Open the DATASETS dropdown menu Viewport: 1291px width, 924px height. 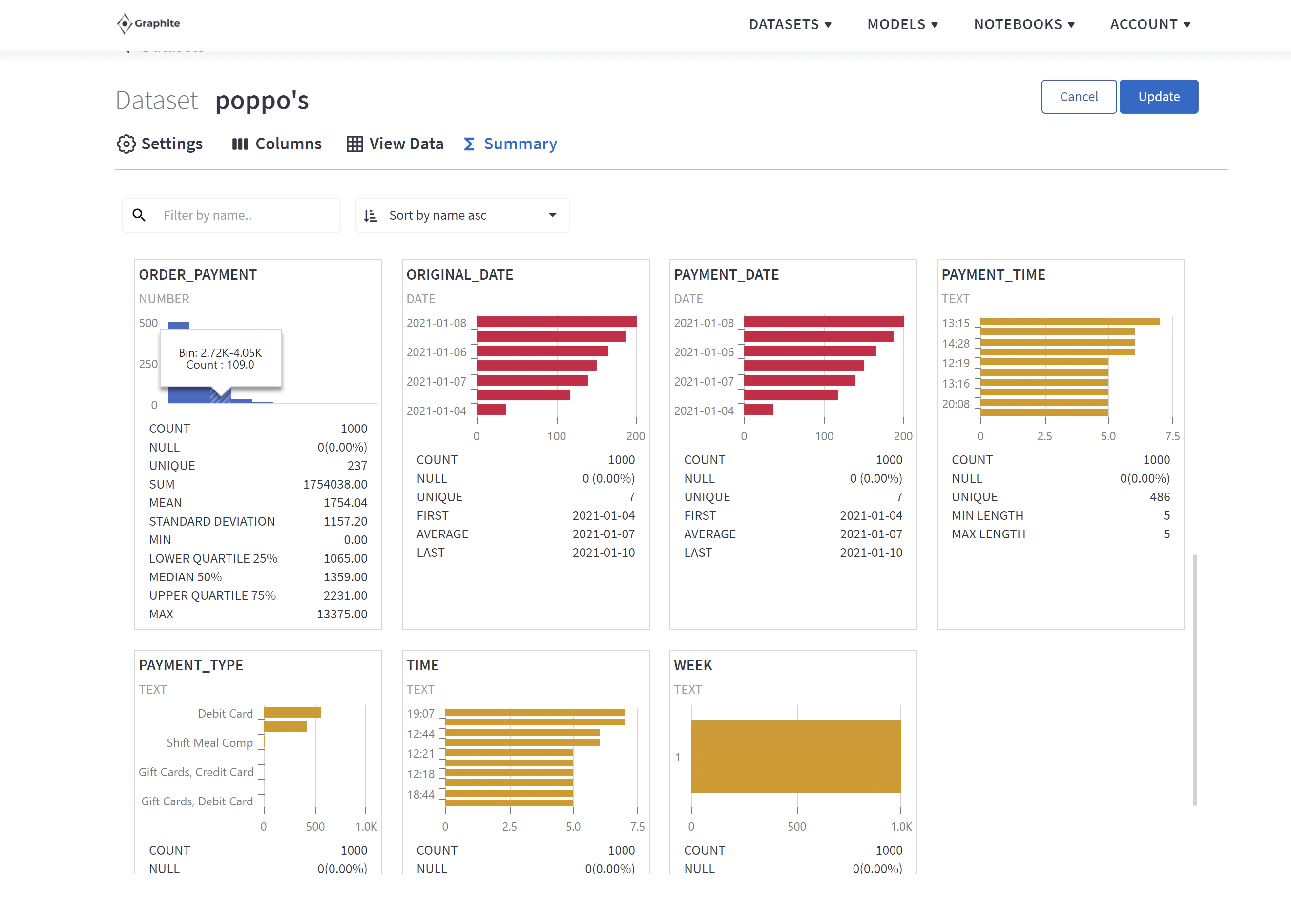tap(790, 24)
